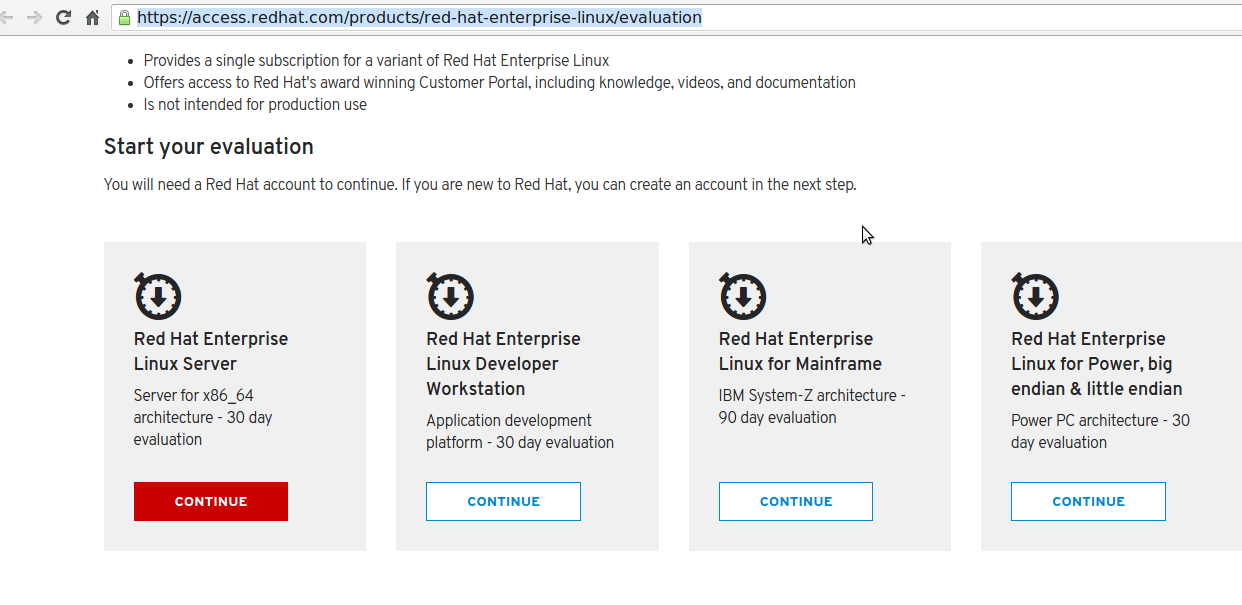Select the Red Hat Enterprise Linux Server title

pos(211,351)
